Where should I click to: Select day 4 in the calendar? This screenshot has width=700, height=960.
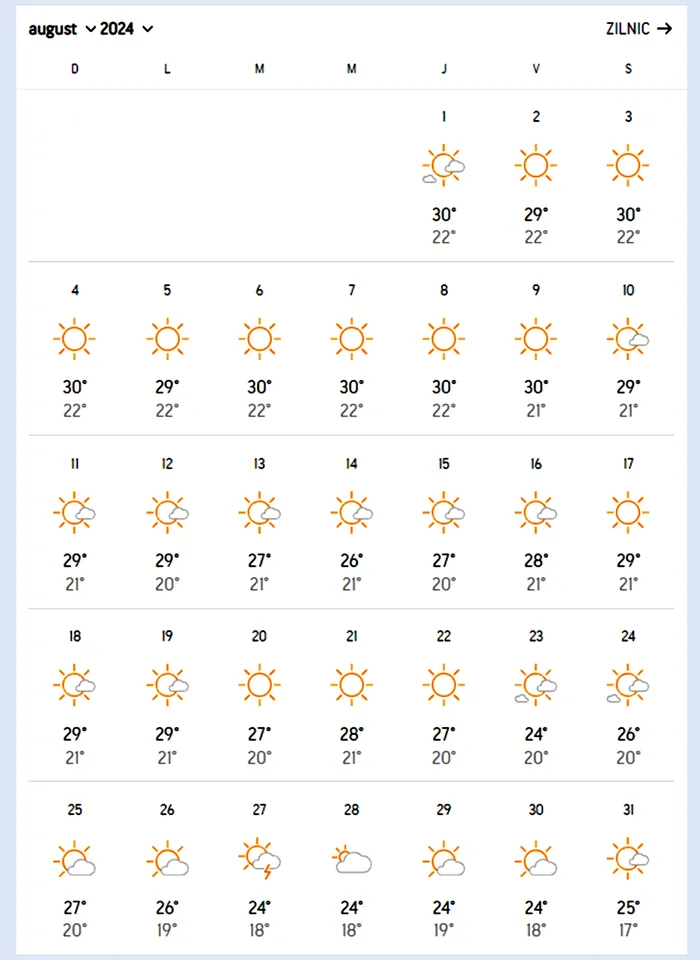[75, 290]
